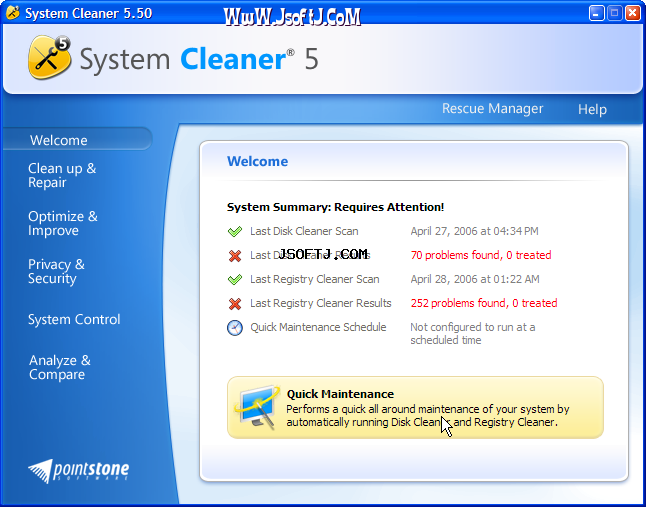Click the yellow System Cleaner 5 logo
This screenshot has width=646, height=507.
[49, 57]
